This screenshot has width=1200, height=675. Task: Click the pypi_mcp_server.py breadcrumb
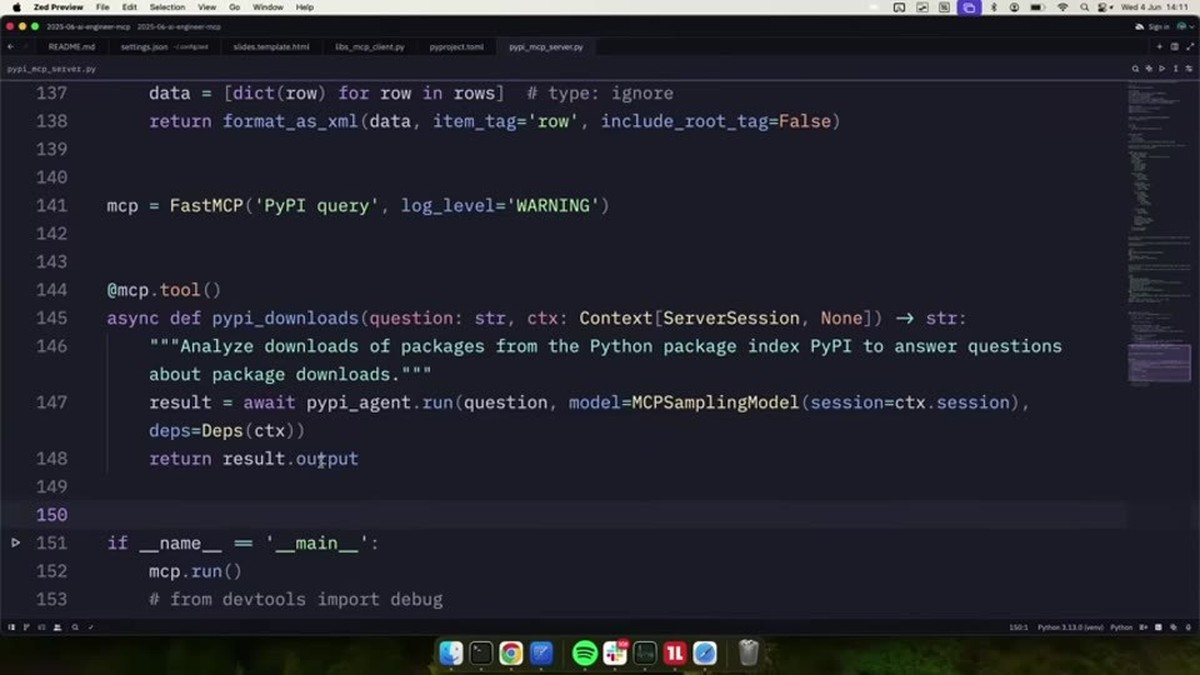coord(52,69)
